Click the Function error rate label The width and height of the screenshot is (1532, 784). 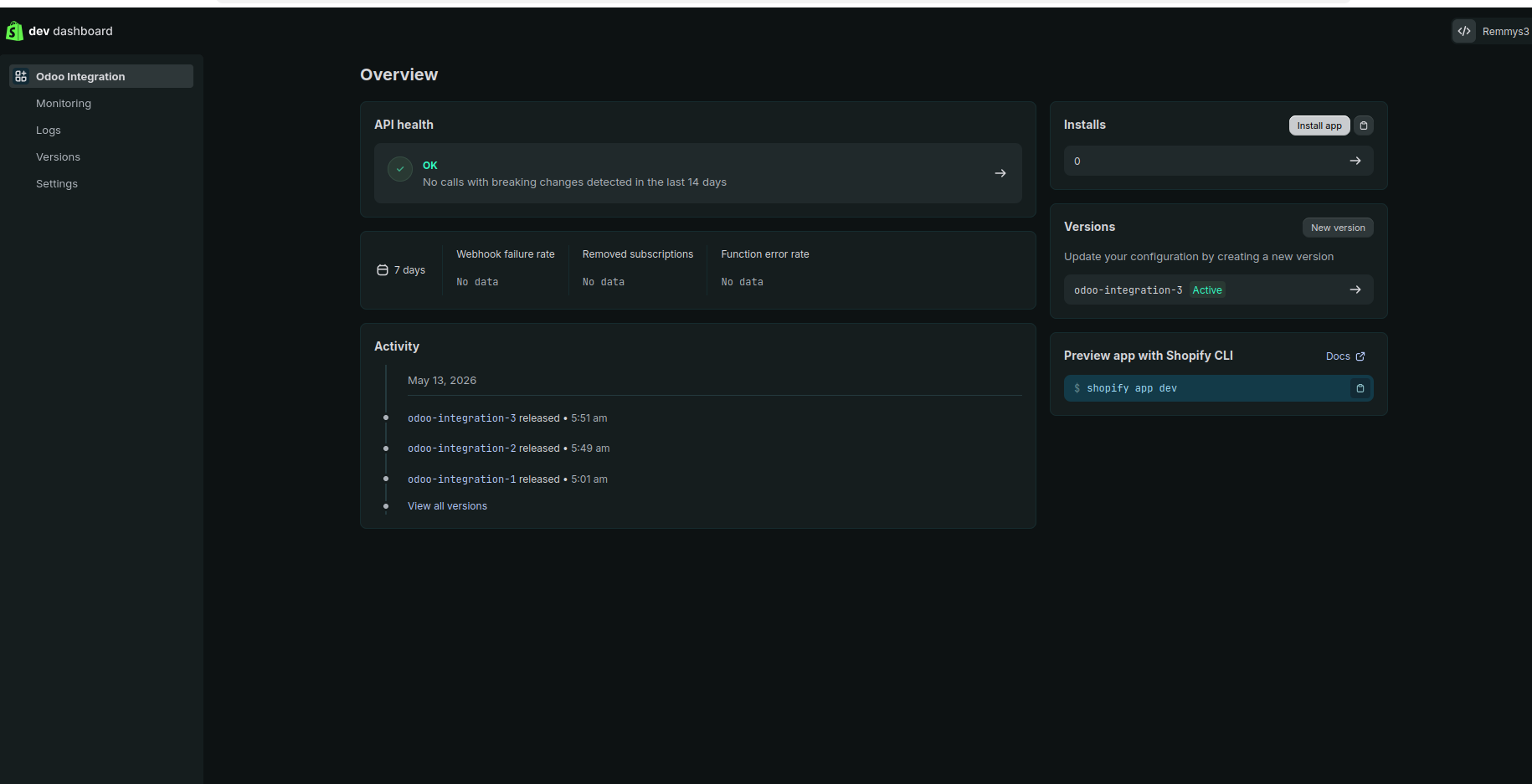pyautogui.click(x=765, y=254)
